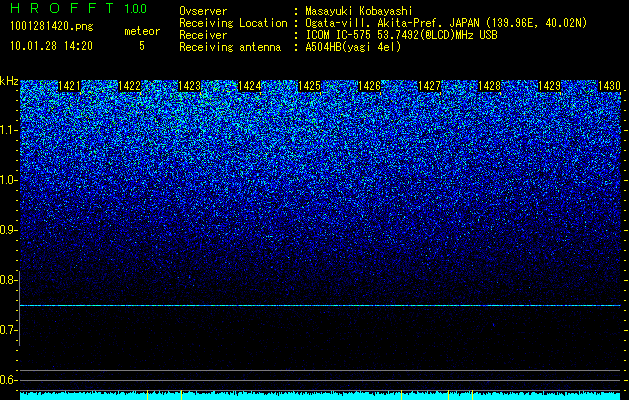Click the cyan horizontal carrier line
This screenshot has height=400, width=629.
(x=320, y=306)
